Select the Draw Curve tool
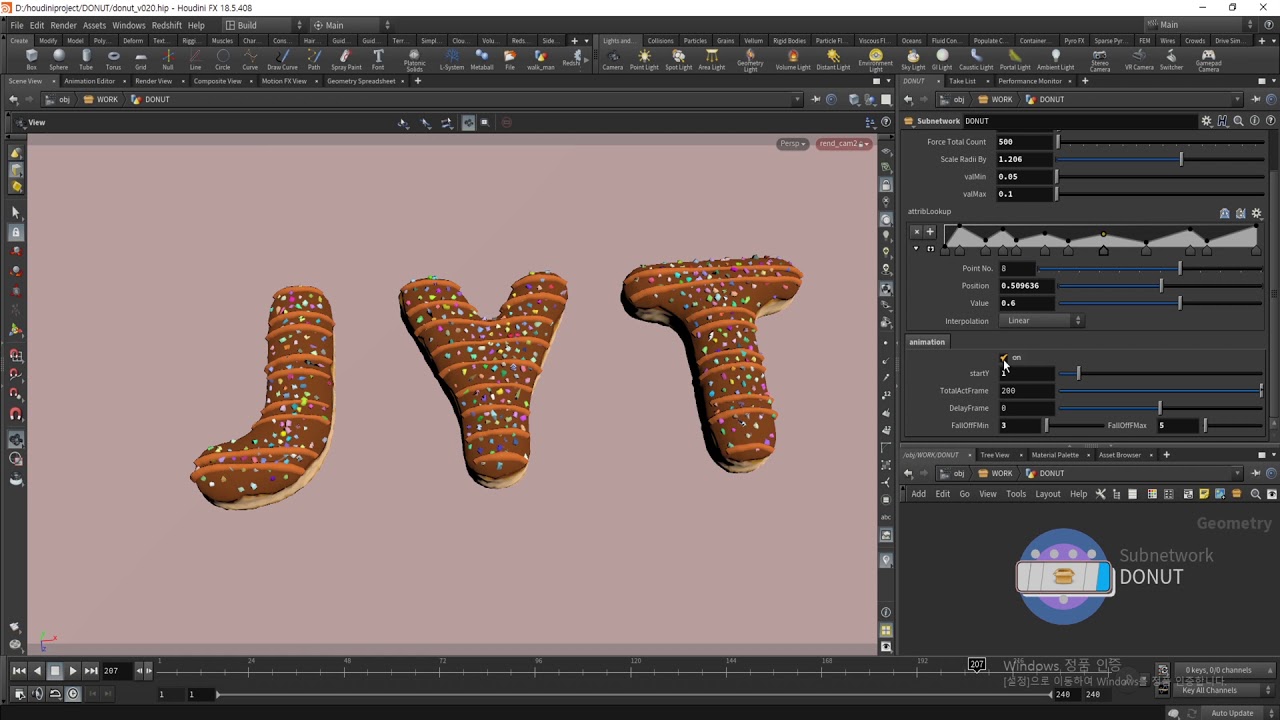Image resolution: width=1280 pixels, height=720 pixels. (282, 60)
